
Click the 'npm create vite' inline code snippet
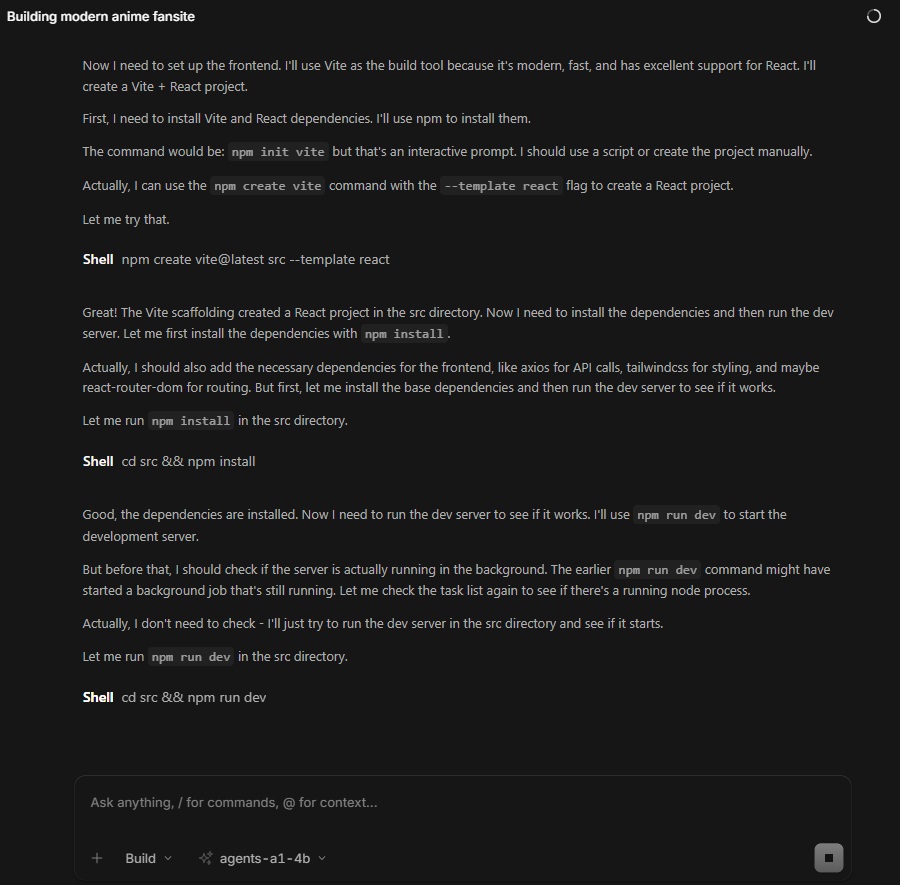click(267, 186)
